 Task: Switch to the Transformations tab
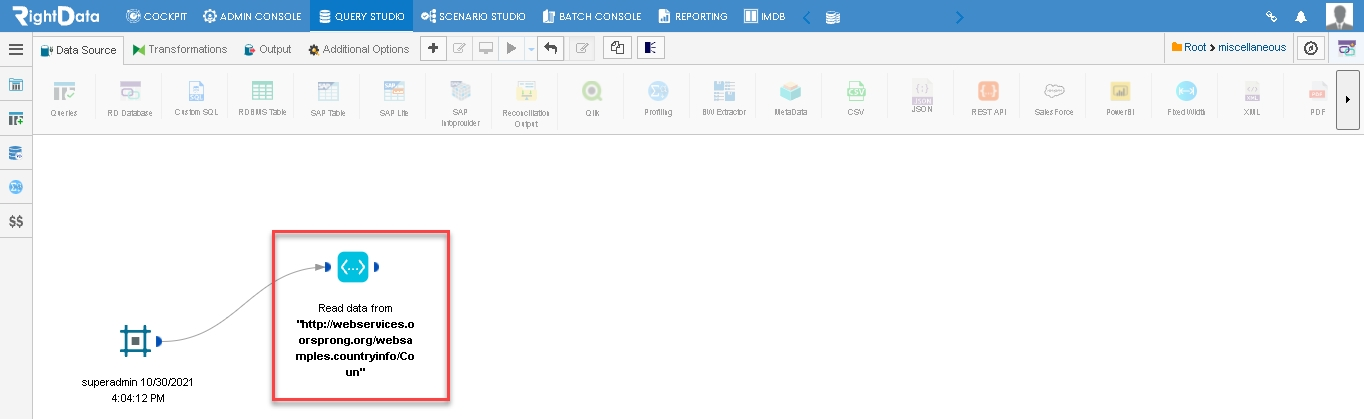[x=180, y=49]
